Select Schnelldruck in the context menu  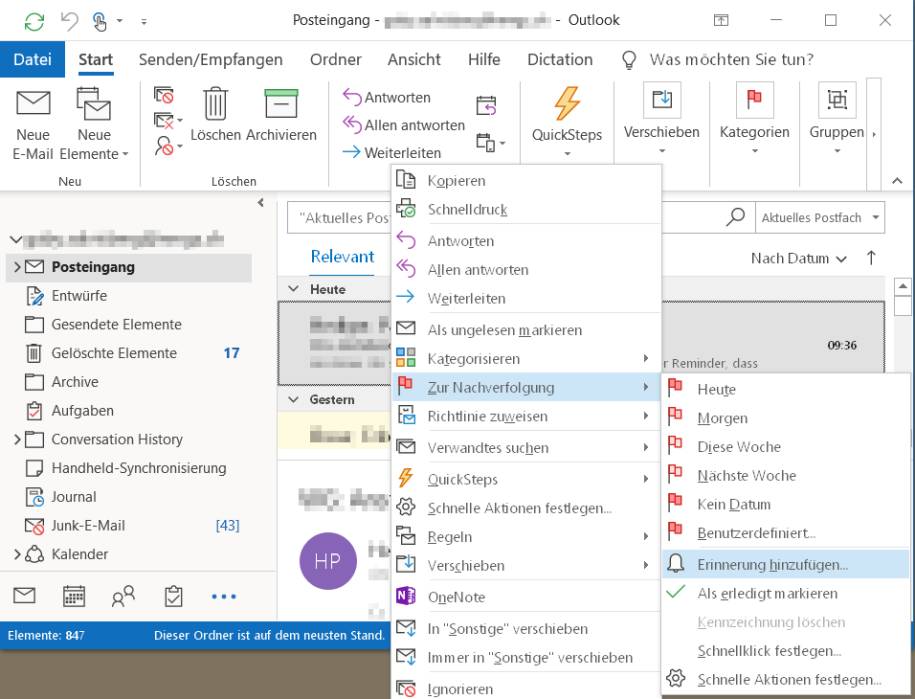tap(526, 209)
